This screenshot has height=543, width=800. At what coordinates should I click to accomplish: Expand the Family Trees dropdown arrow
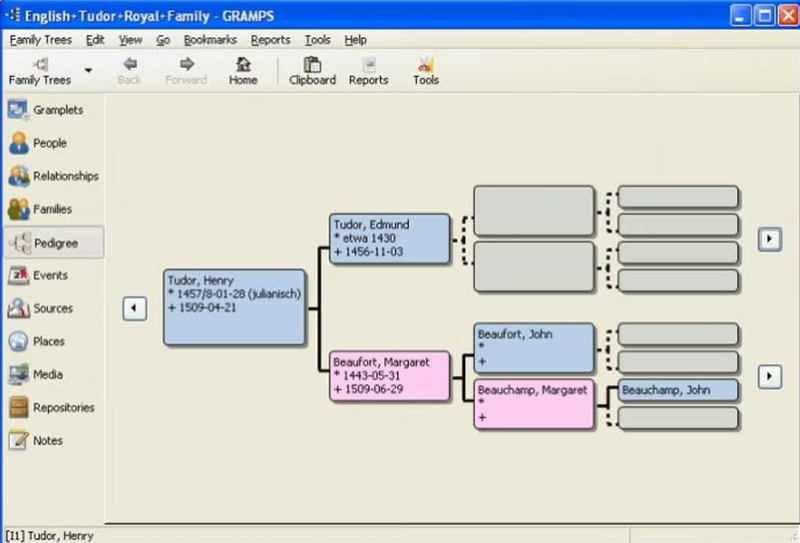click(x=88, y=70)
